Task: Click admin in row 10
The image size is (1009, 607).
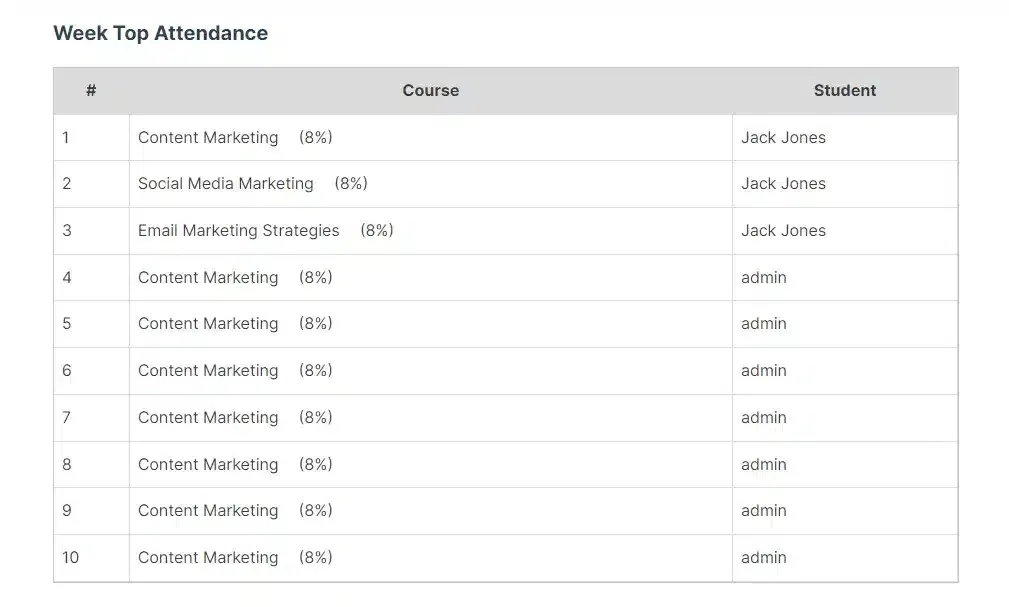Action: [763, 557]
